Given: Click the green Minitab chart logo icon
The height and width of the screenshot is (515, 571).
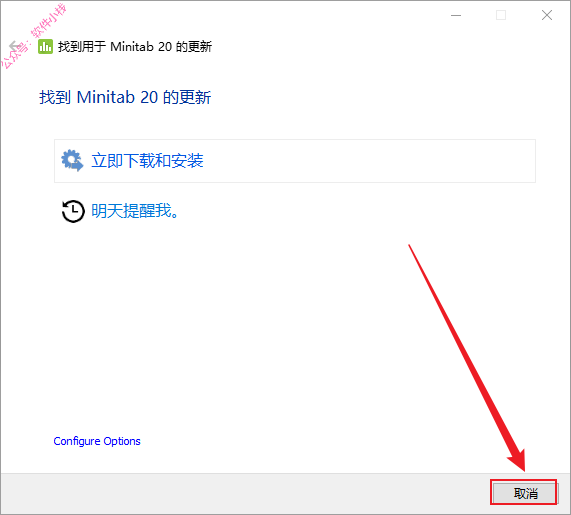Looking at the screenshot, I should coord(46,47).
